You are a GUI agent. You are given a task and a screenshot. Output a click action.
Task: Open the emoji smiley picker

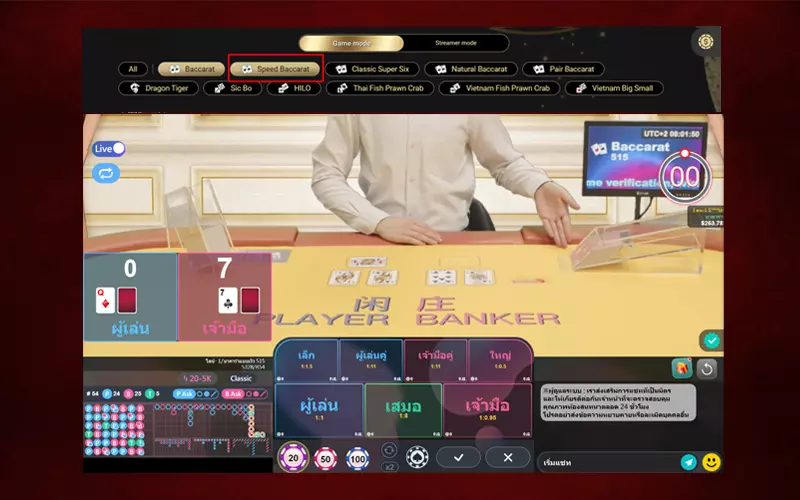point(711,462)
